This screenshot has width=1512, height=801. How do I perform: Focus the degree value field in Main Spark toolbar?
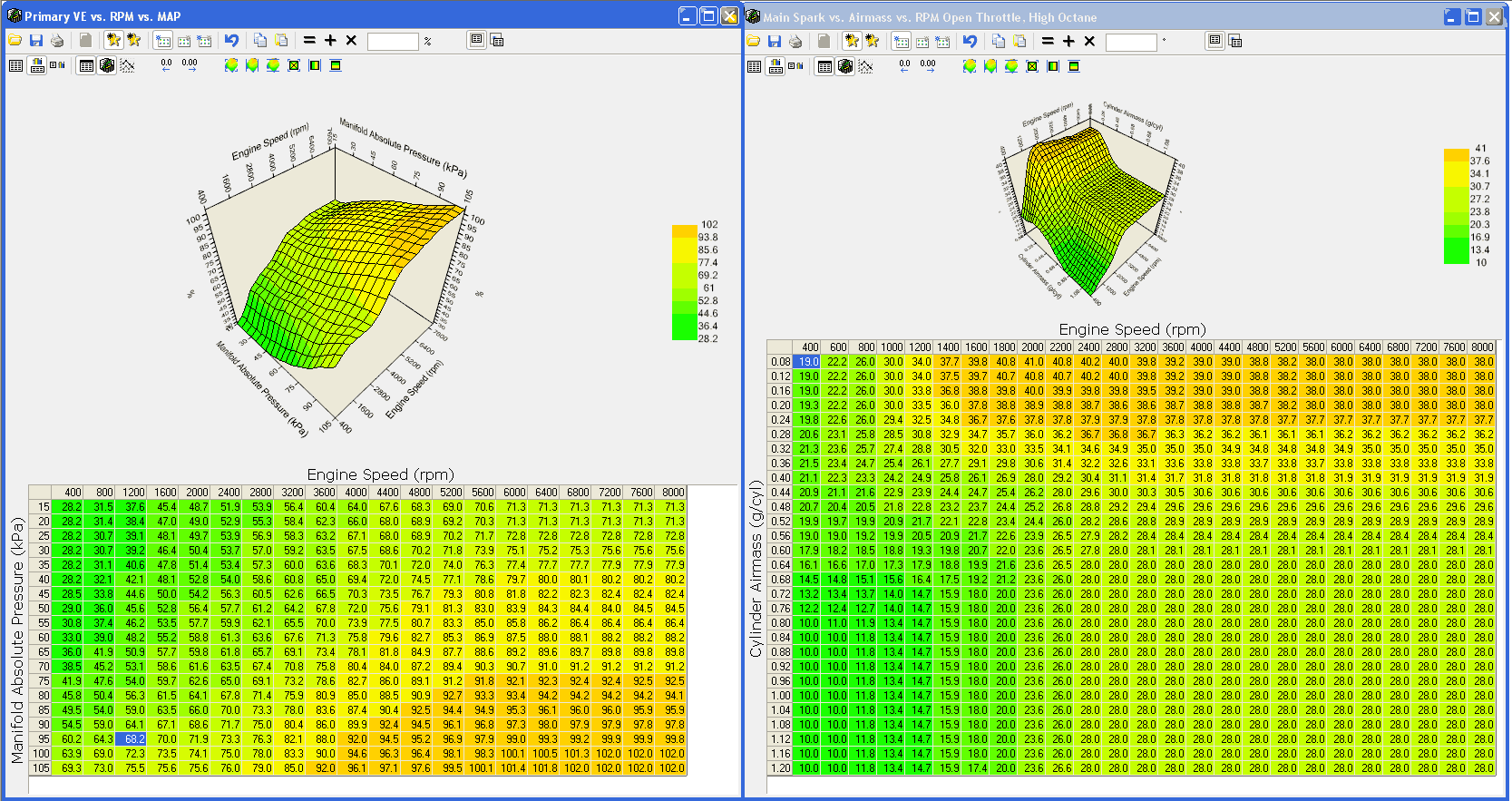[x=1131, y=42]
